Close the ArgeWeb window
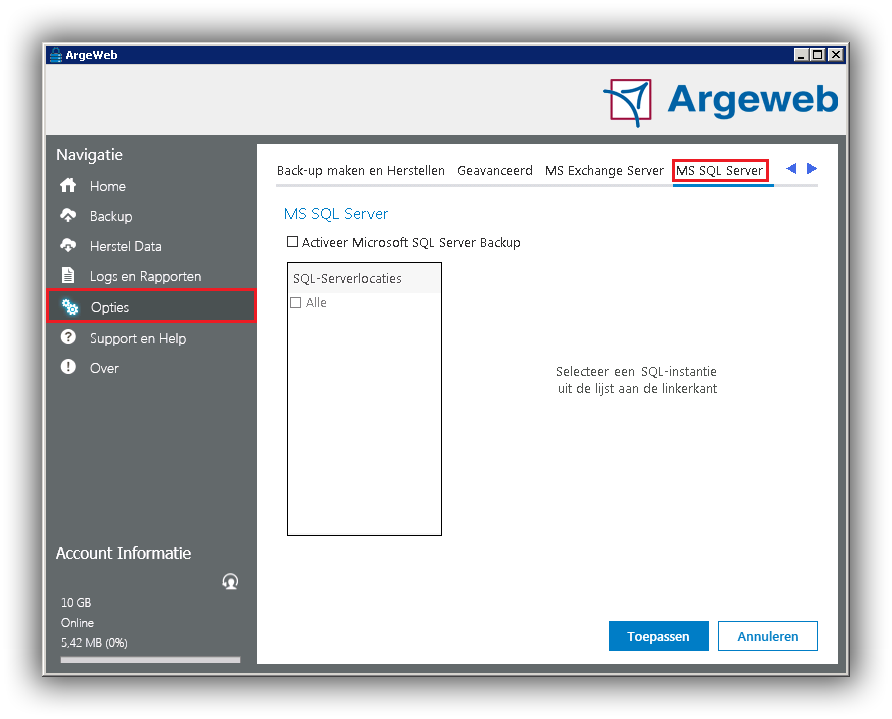Image resolution: width=892 pixels, height=719 pixels. [x=835, y=55]
